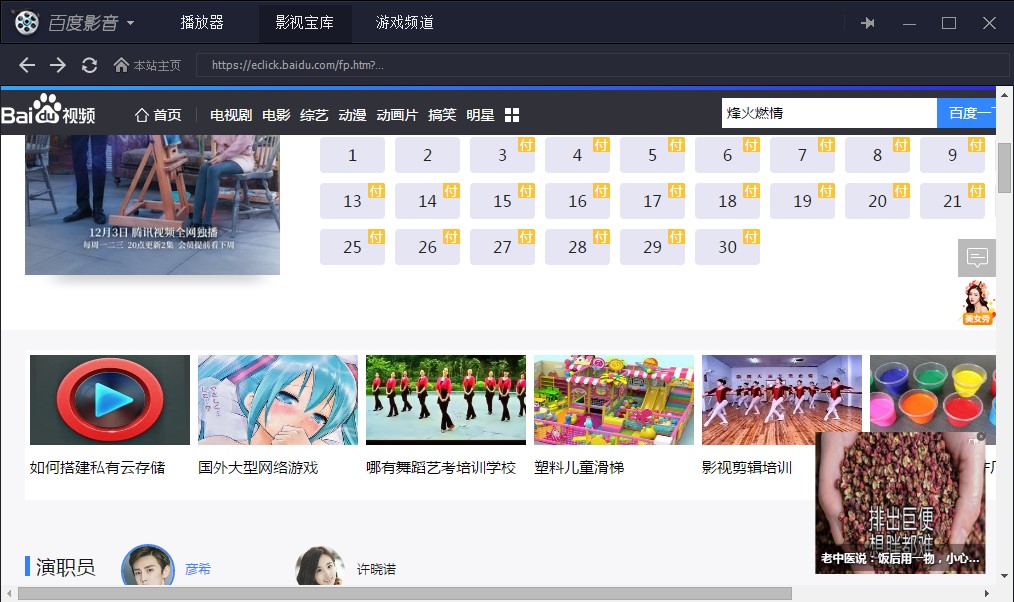Screen dimensions: 1014x602
Task: Play paid episode 19
Action: (803, 201)
